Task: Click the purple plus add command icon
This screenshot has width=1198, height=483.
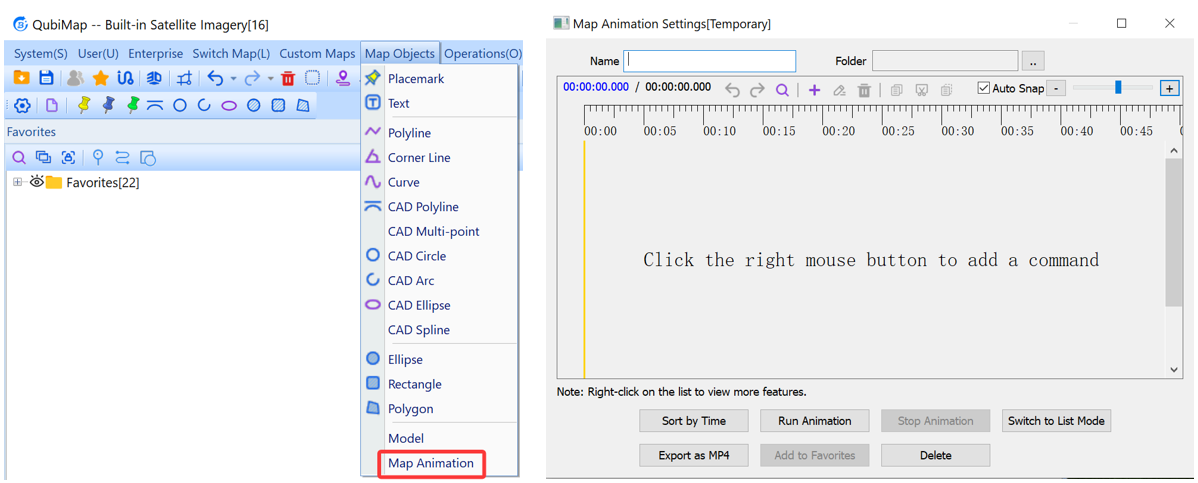Action: (814, 89)
